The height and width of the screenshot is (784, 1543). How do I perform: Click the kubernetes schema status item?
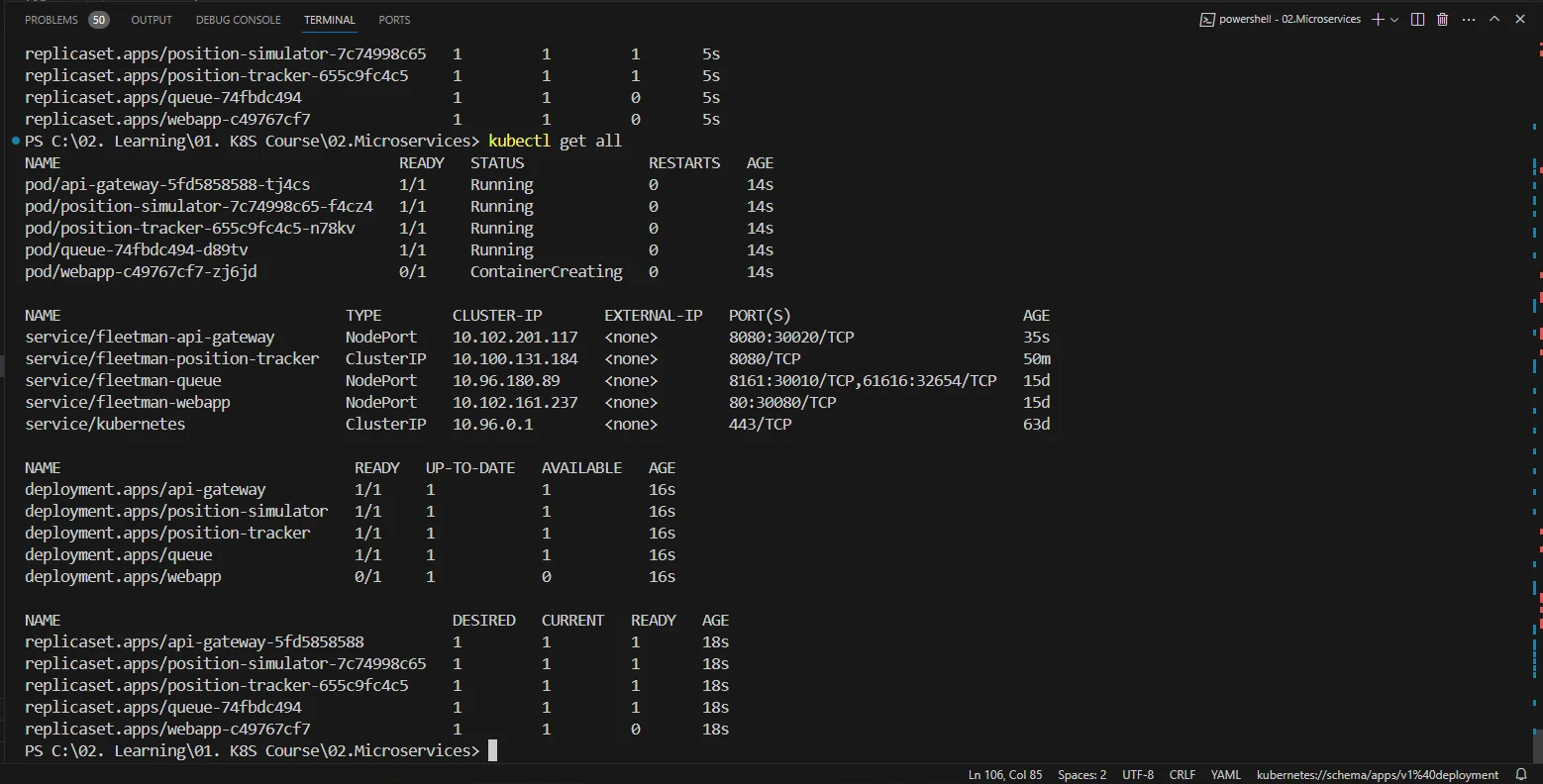pos(1378,775)
